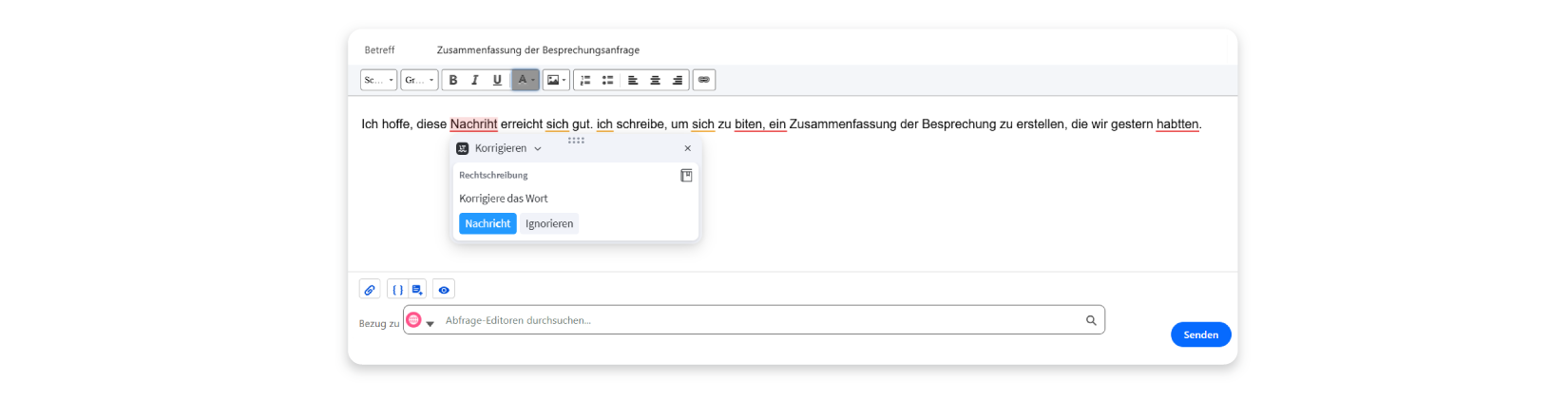This screenshot has height=420, width=1568.
Task: Click the magnifier icon in search field
Action: pyautogui.click(x=1091, y=320)
